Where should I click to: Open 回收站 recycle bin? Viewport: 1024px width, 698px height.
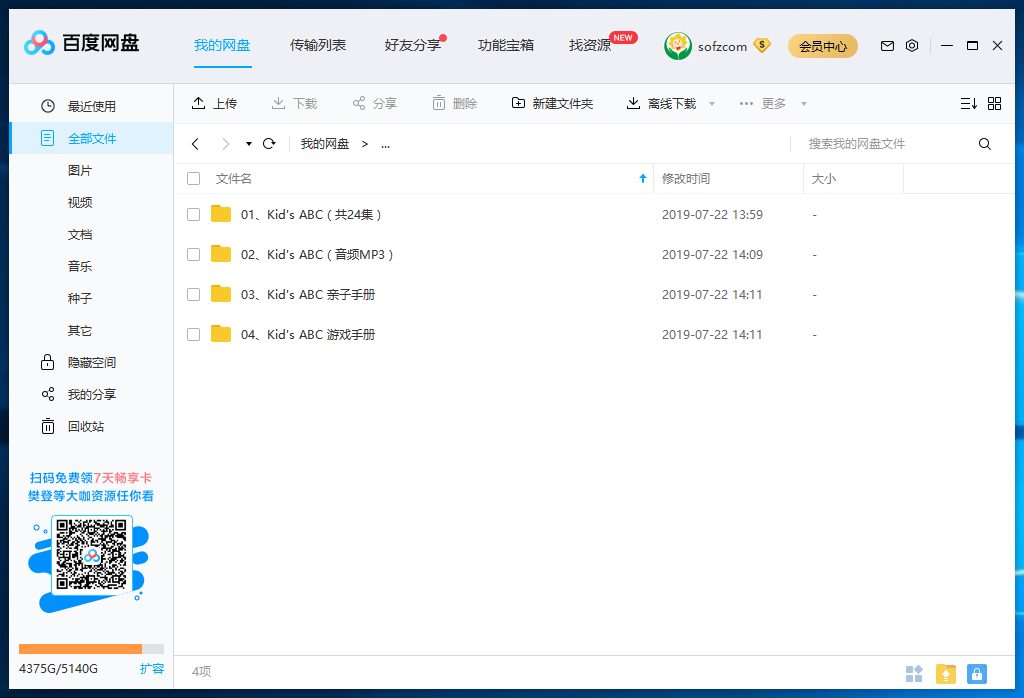[x=72, y=426]
